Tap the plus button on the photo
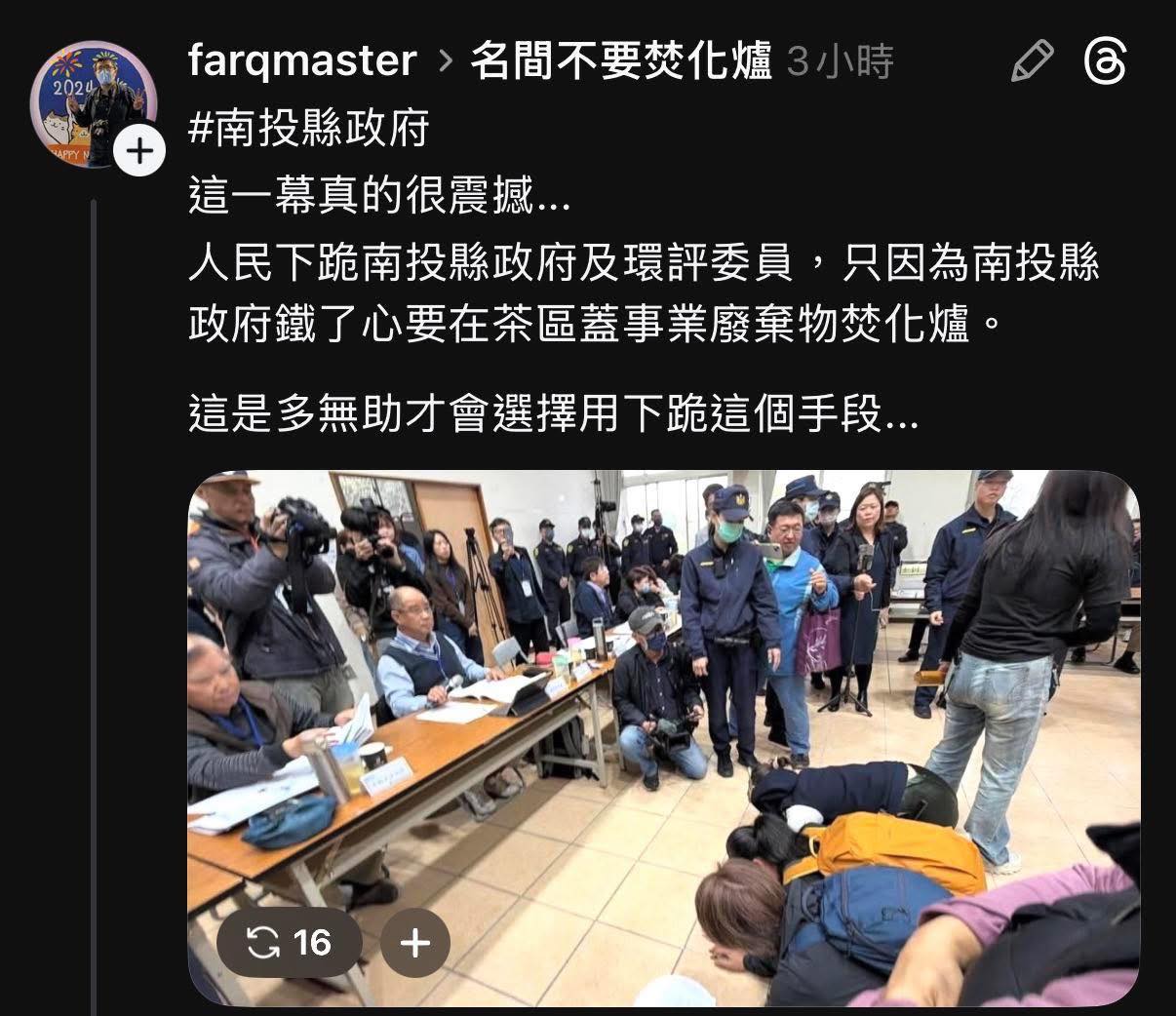 click(415, 943)
